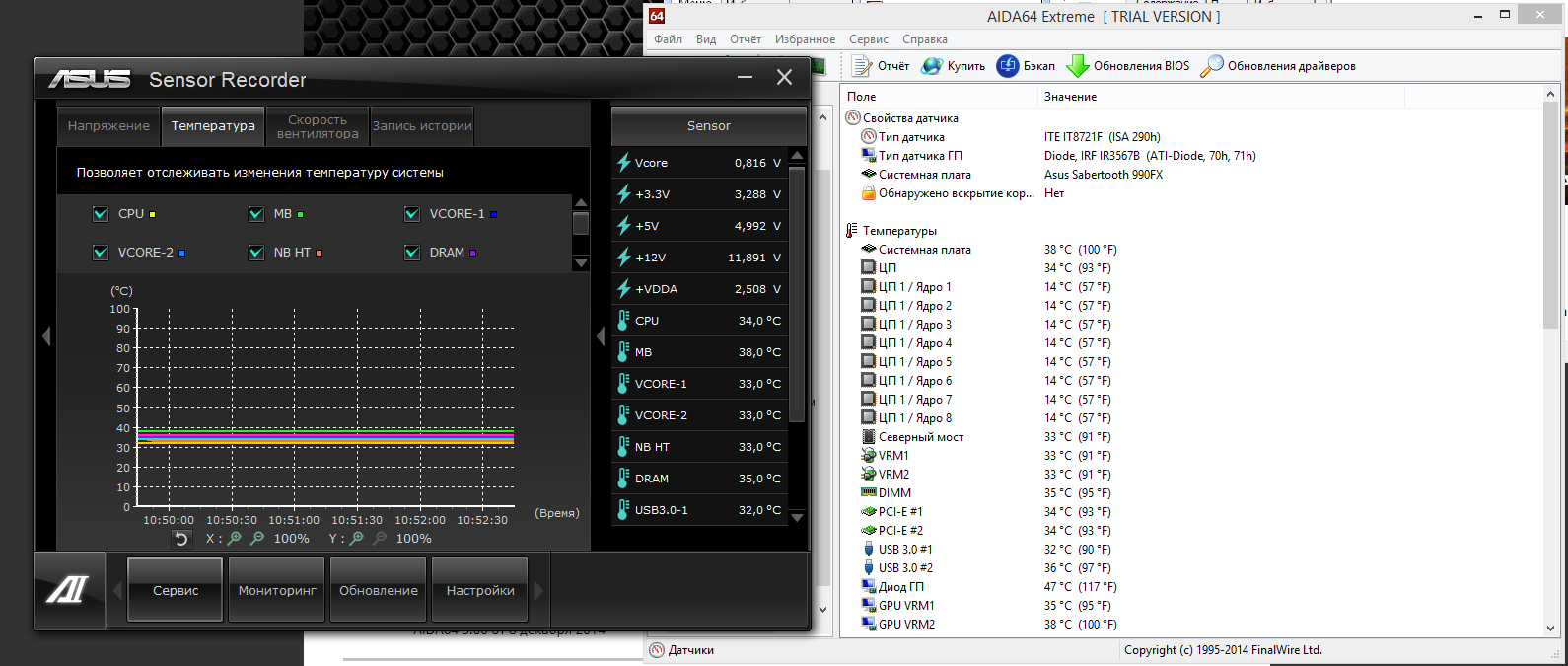The width and height of the screenshot is (1568, 666).
Task: Open the Избранное menu in AIDA64
Action: [x=805, y=39]
